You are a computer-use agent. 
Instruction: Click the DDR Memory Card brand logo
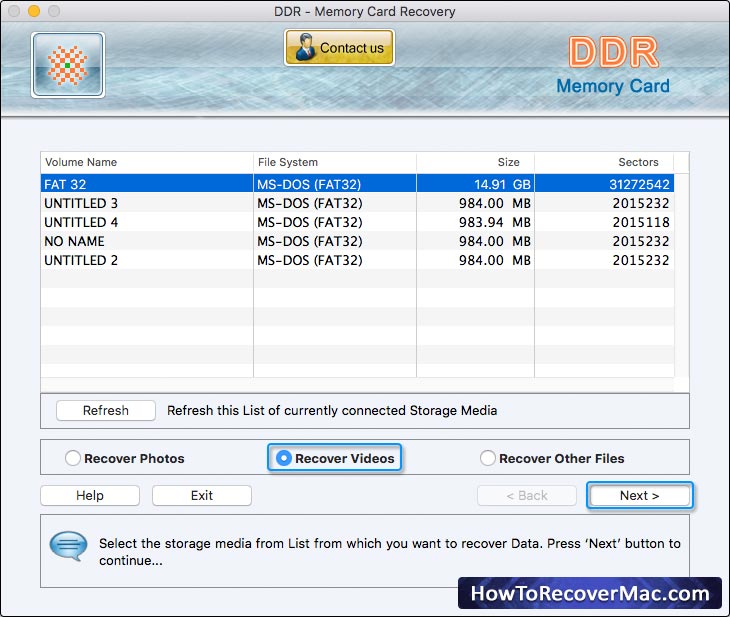[x=613, y=66]
